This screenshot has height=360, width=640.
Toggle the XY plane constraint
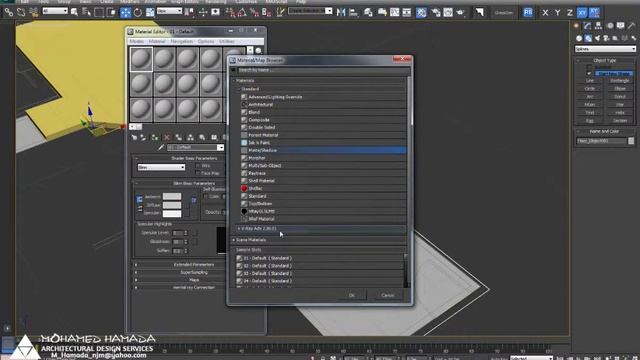(582, 13)
